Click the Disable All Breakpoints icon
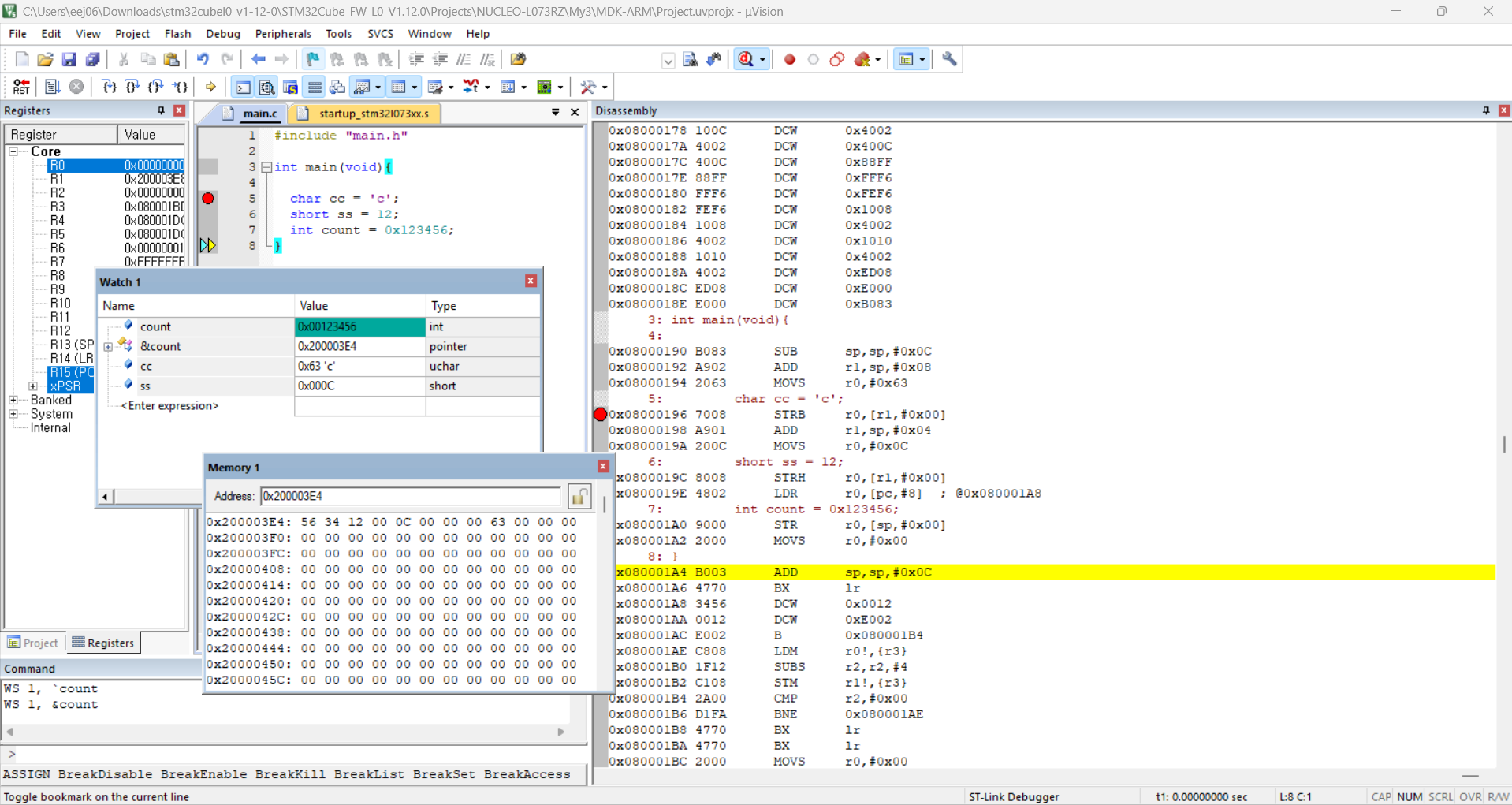This screenshot has width=1512, height=805. (837, 59)
